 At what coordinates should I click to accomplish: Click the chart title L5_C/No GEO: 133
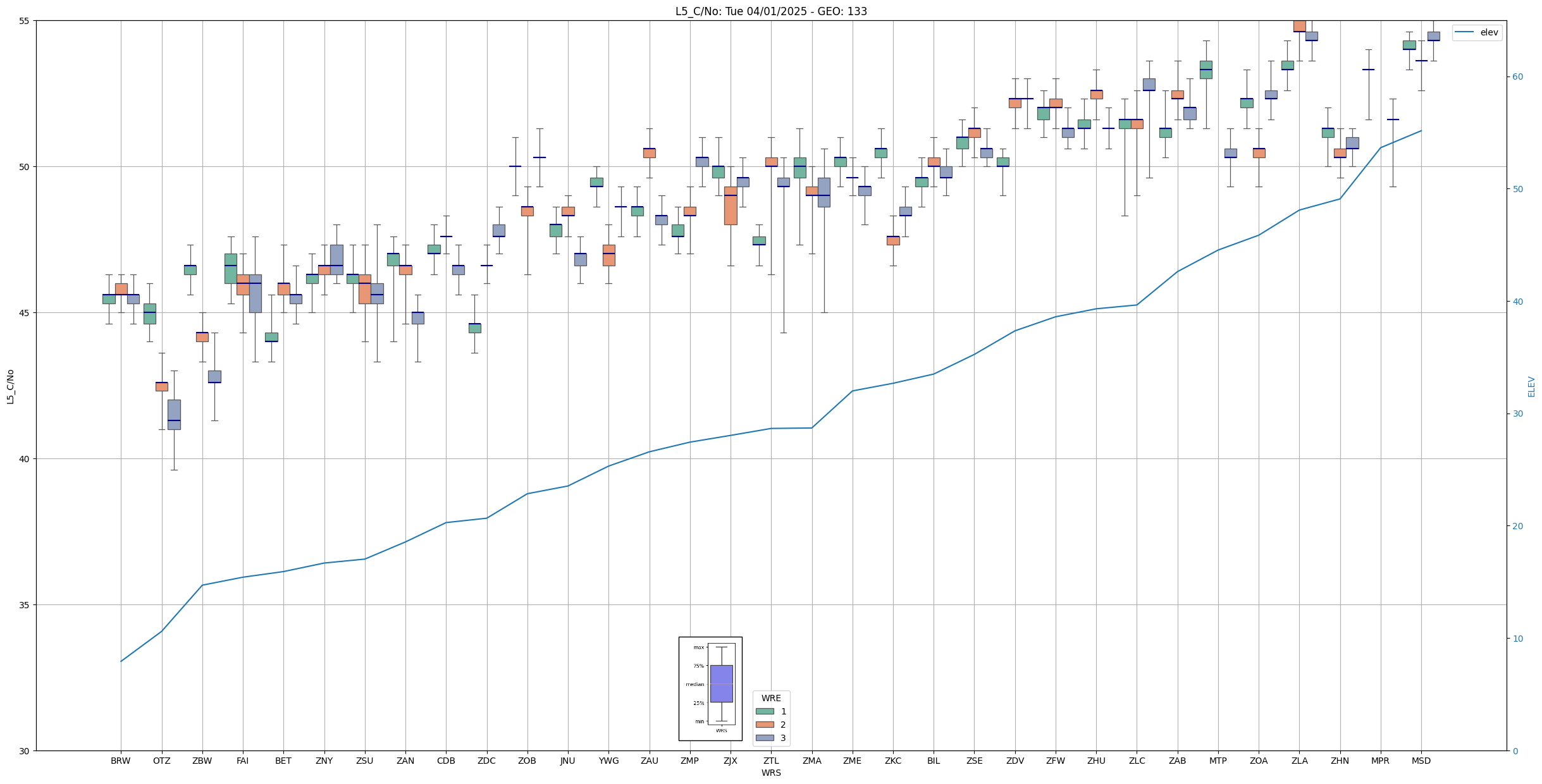[x=771, y=11]
